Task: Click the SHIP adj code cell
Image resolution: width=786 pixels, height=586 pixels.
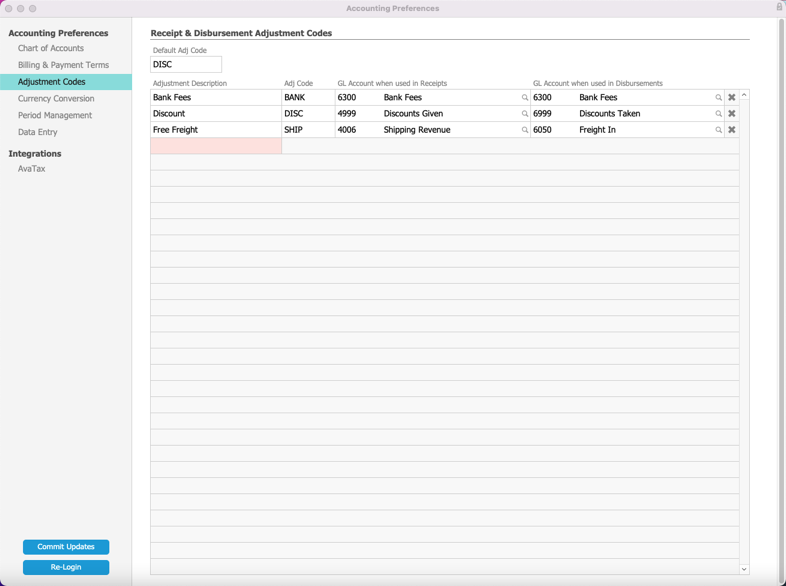Action: pos(308,129)
